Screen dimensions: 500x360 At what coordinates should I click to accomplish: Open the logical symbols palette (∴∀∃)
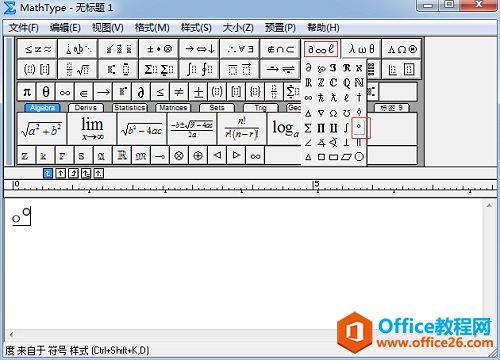pyautogui.click(x=240, y=49)
